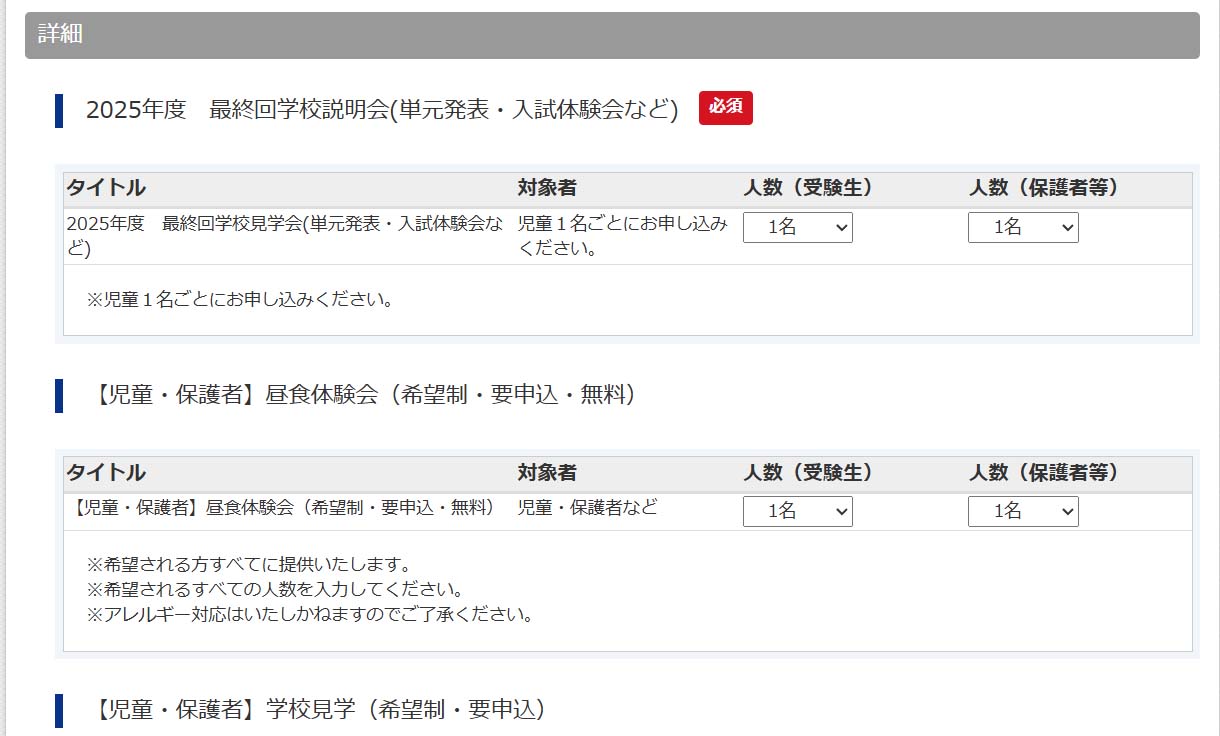
Task: Expand the 受験生 count dropdown for 昼食体験会
Action: (797, 511)
